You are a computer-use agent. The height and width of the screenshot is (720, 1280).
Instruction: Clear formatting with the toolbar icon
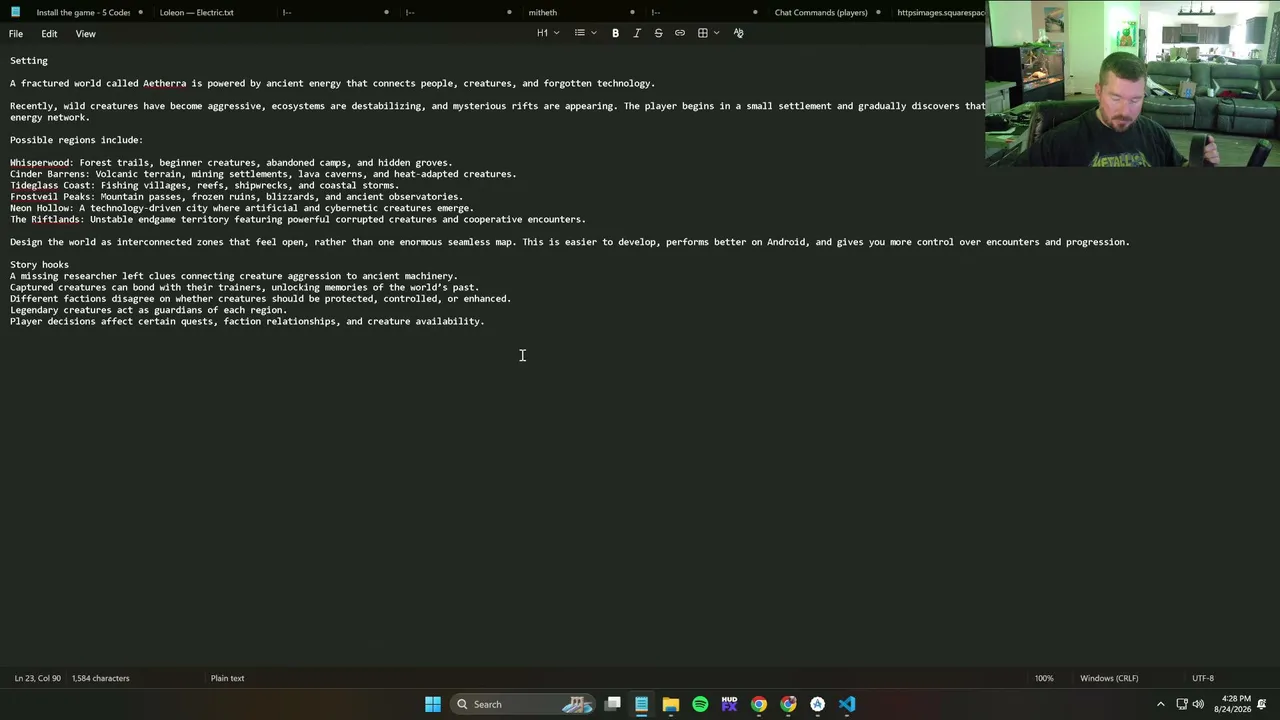click(x=738, y=33)
